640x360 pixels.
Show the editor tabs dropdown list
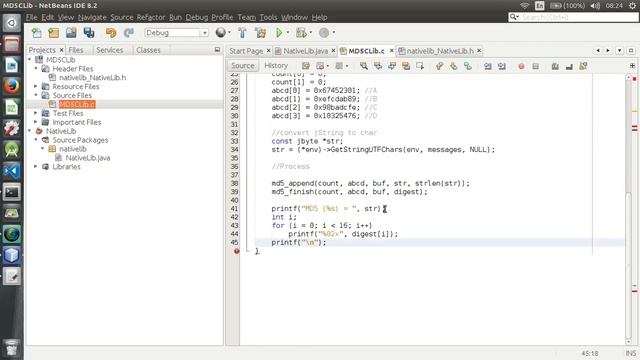point(620,51)
